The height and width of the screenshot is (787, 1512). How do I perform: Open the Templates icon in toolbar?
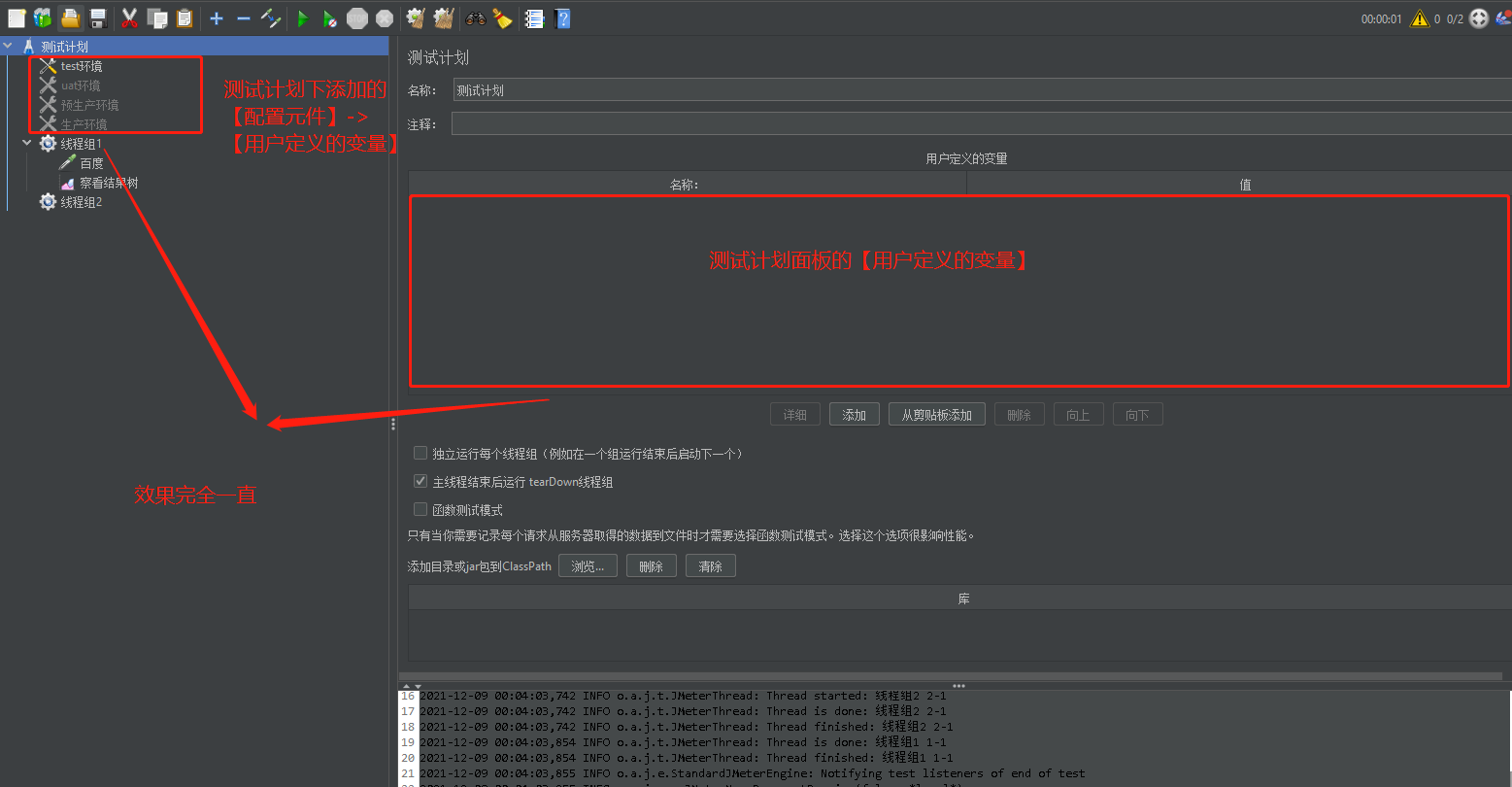43,17
